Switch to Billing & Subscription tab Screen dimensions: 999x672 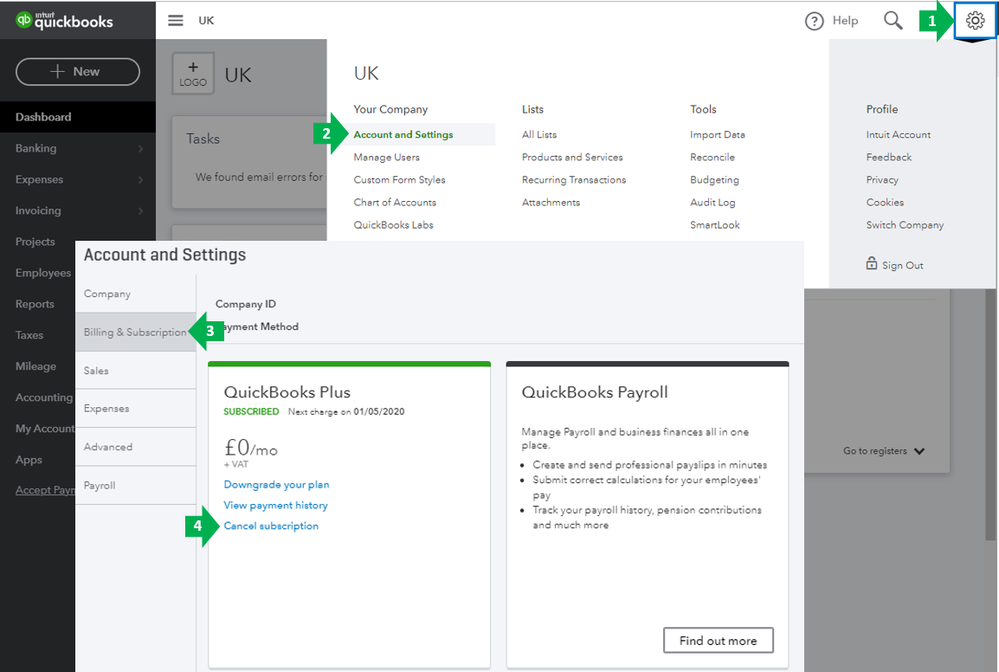[x=136, y=332]
